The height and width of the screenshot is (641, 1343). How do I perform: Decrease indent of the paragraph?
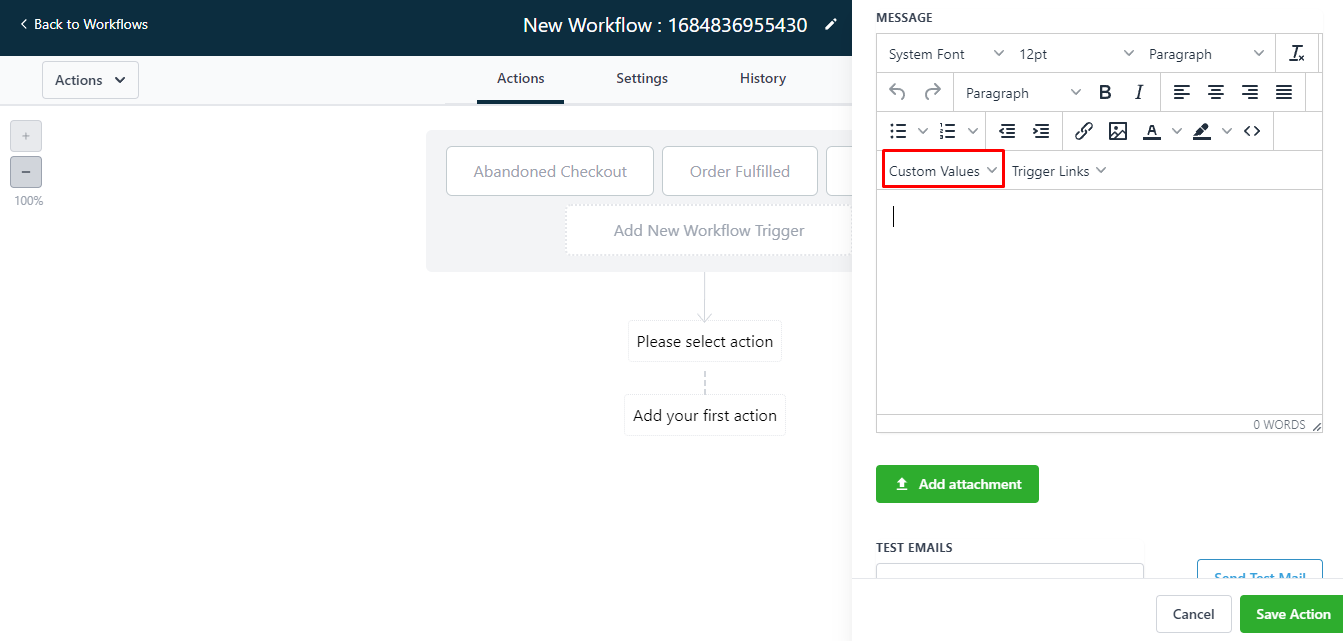[1007, 131]
